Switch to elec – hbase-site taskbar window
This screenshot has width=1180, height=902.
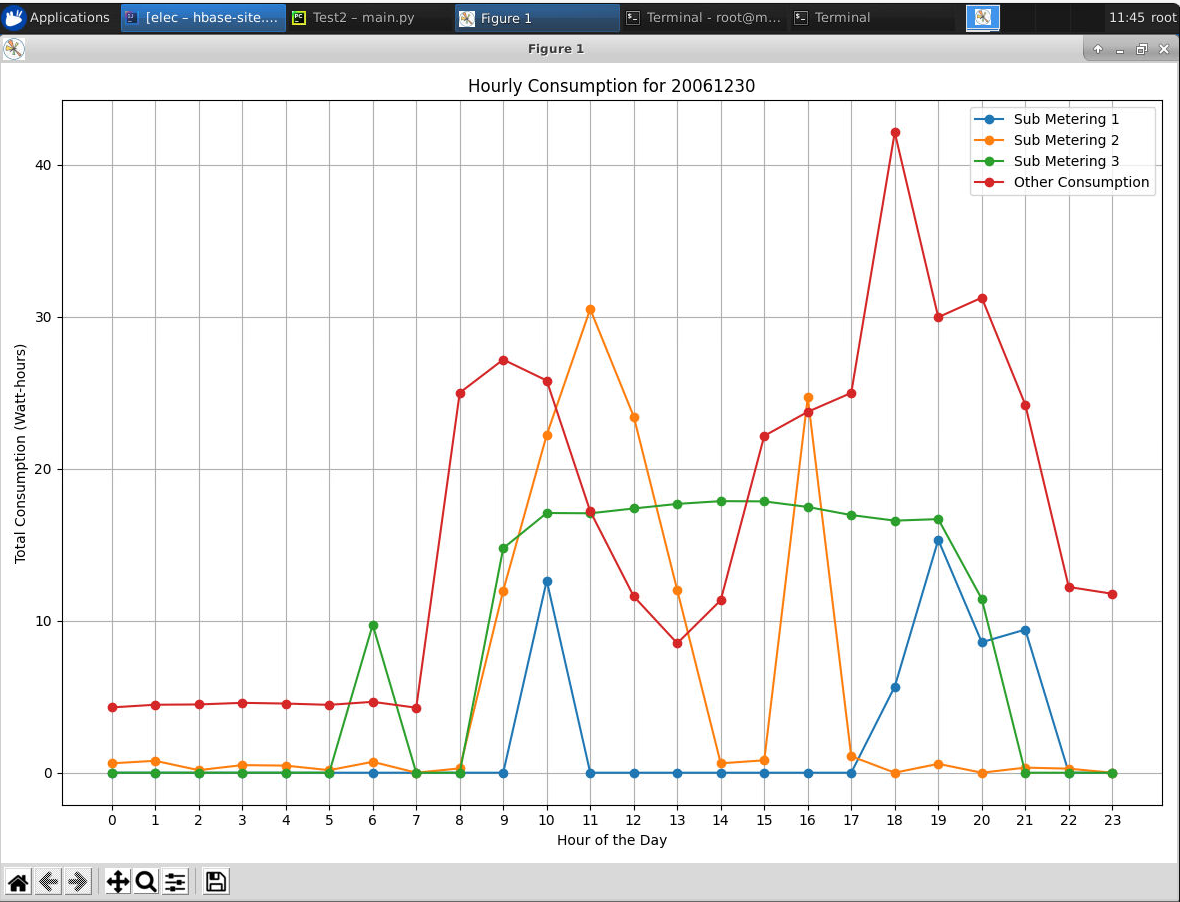203,17
